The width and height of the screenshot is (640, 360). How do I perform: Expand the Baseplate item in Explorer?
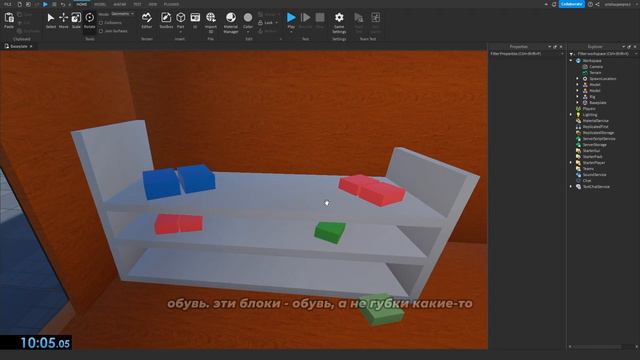click(577, 102)
